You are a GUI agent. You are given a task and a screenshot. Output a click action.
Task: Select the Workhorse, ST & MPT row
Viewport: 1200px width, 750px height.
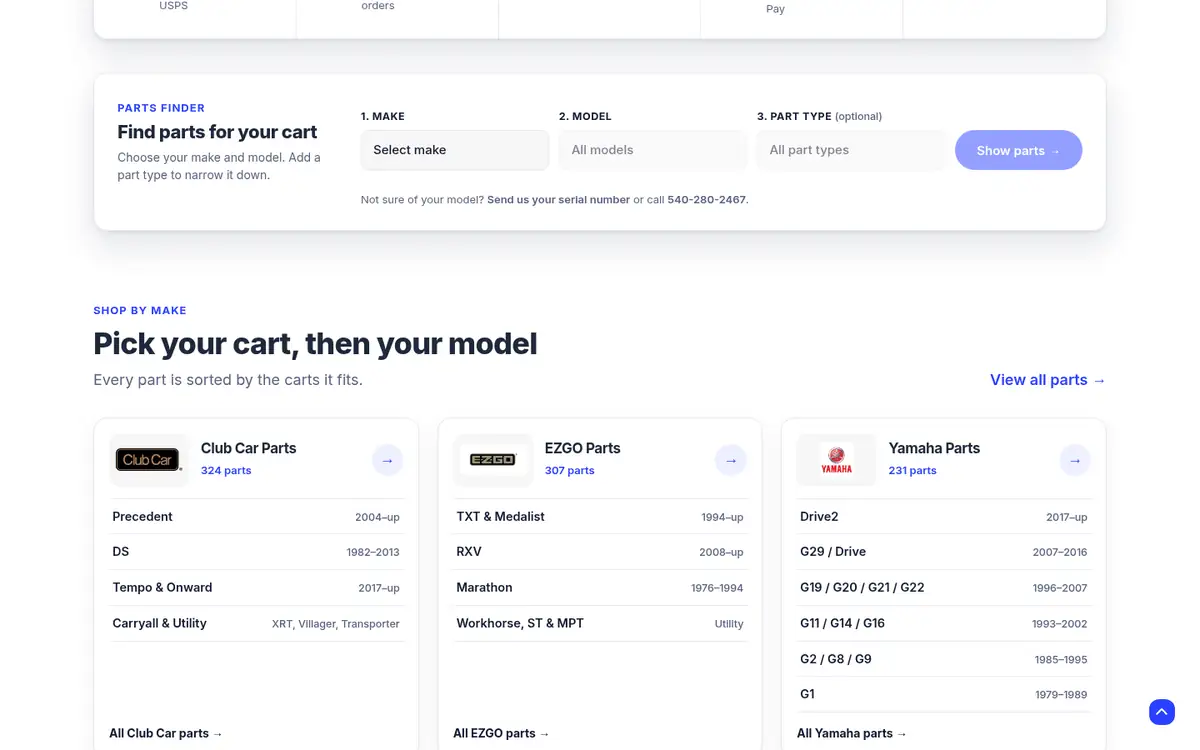click(x=601, y=623)
